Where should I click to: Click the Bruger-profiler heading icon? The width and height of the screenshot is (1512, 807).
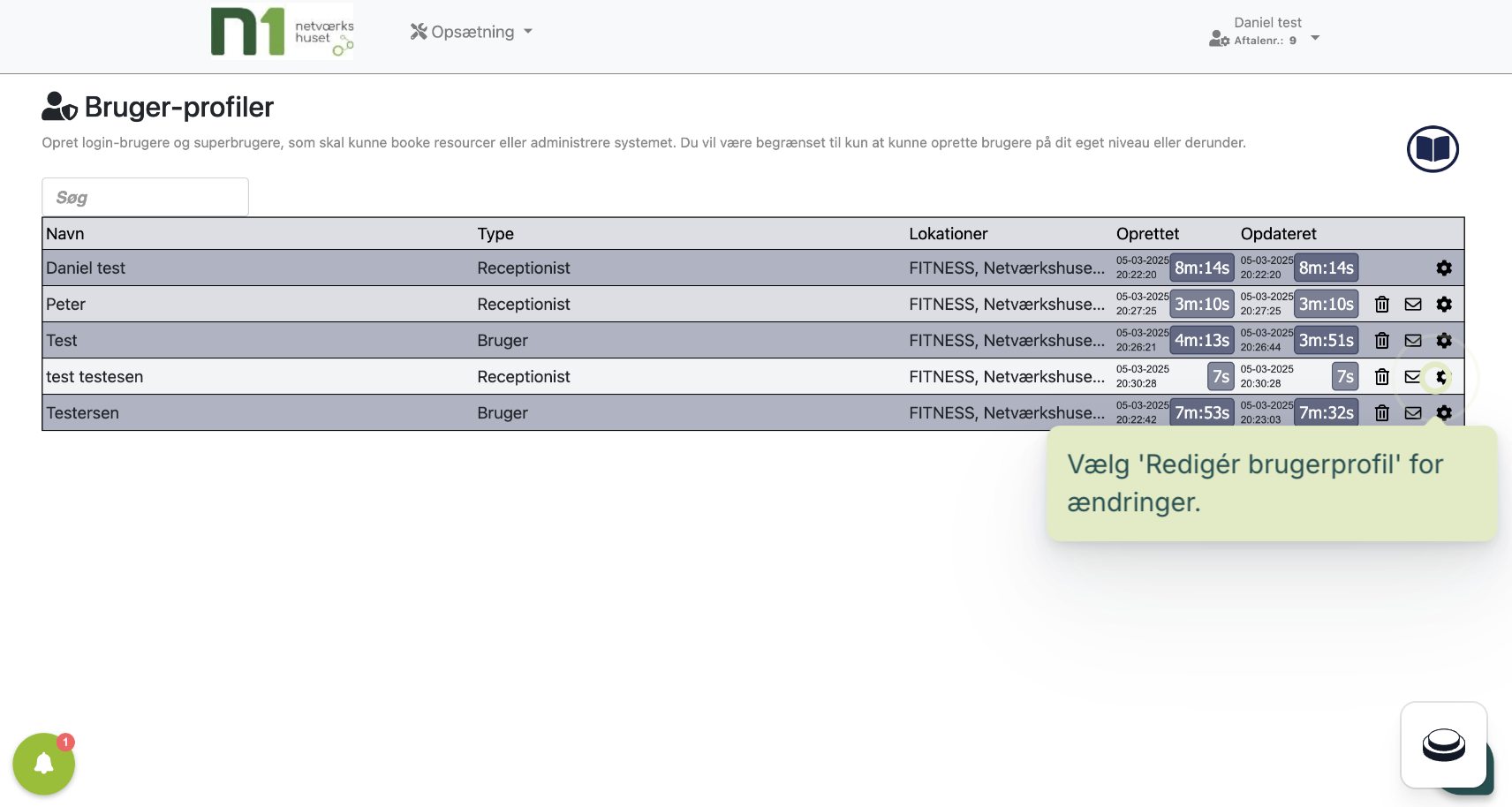point(60,107)
